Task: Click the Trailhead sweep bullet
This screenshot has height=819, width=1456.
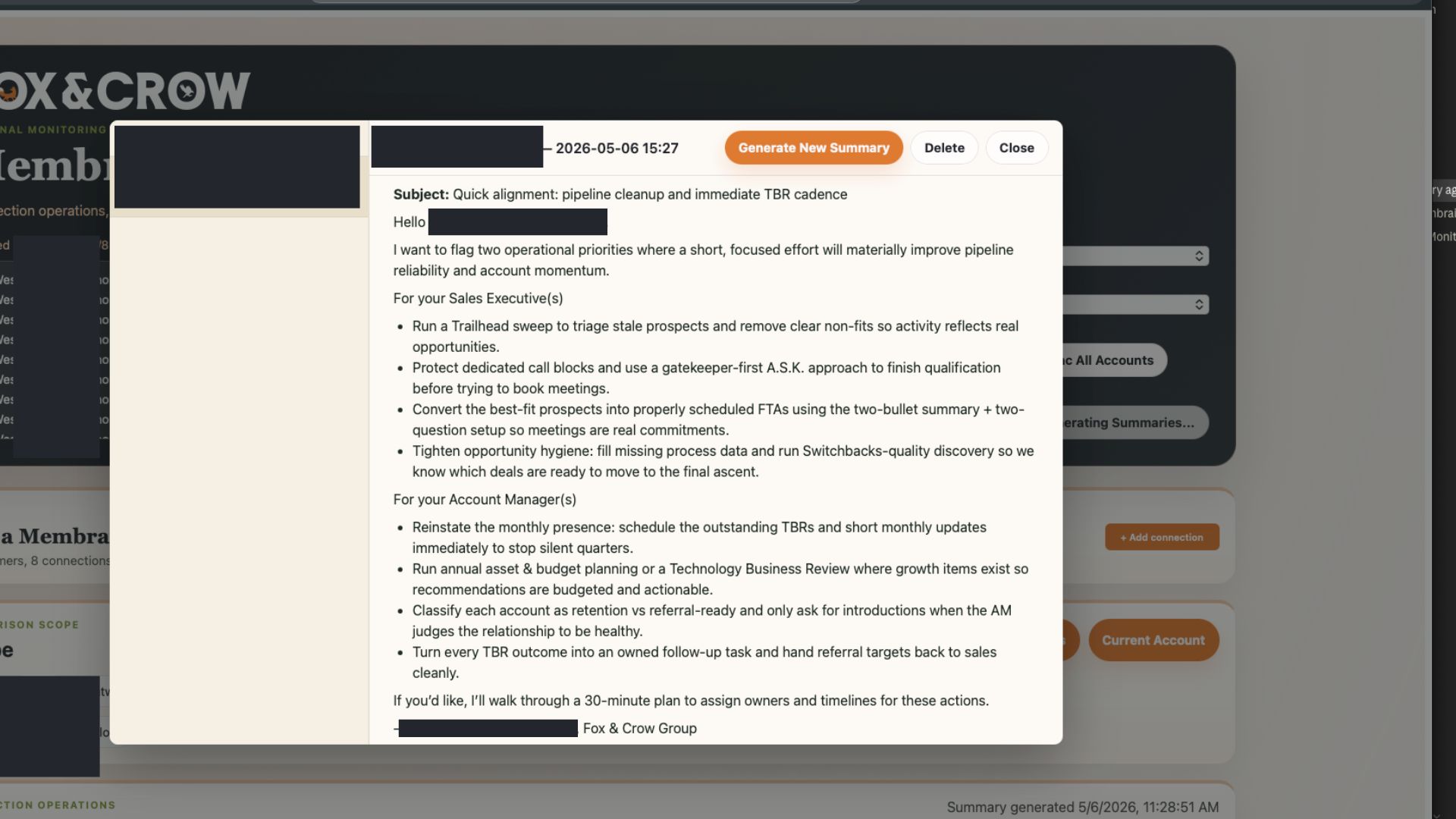Action: [x=715, y=336]
